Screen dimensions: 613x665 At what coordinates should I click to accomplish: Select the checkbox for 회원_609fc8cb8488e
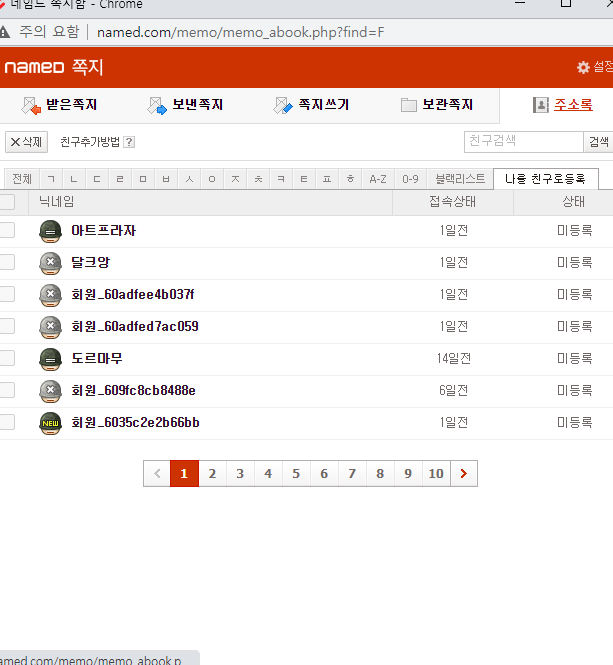pyautogui.click(x=7, y=390)
